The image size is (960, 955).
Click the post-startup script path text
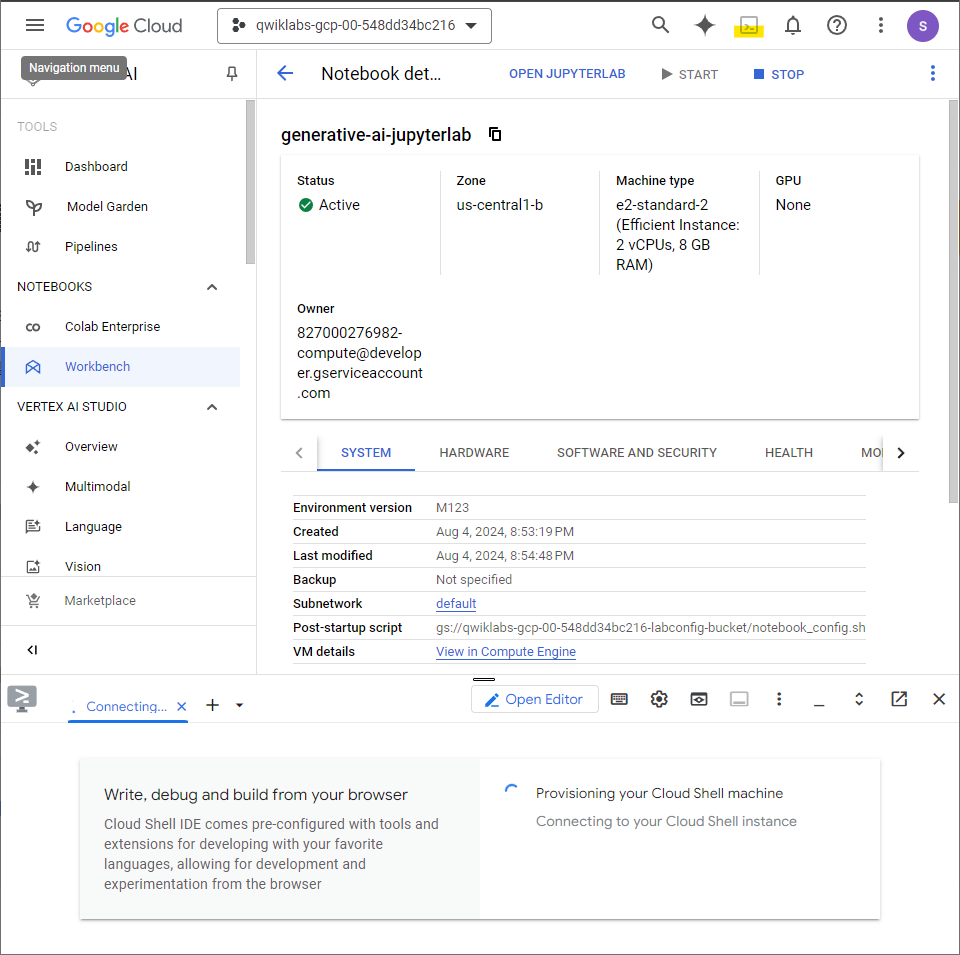point(650,627)
